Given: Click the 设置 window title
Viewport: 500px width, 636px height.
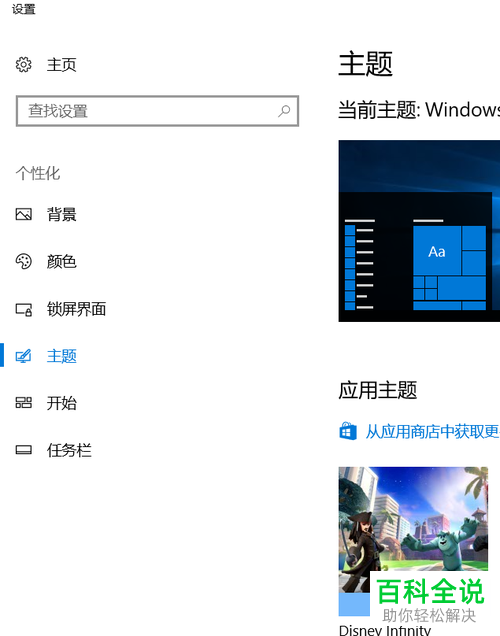Looking at the screenshot, I should pyautogui.click(x=24, y=9).
